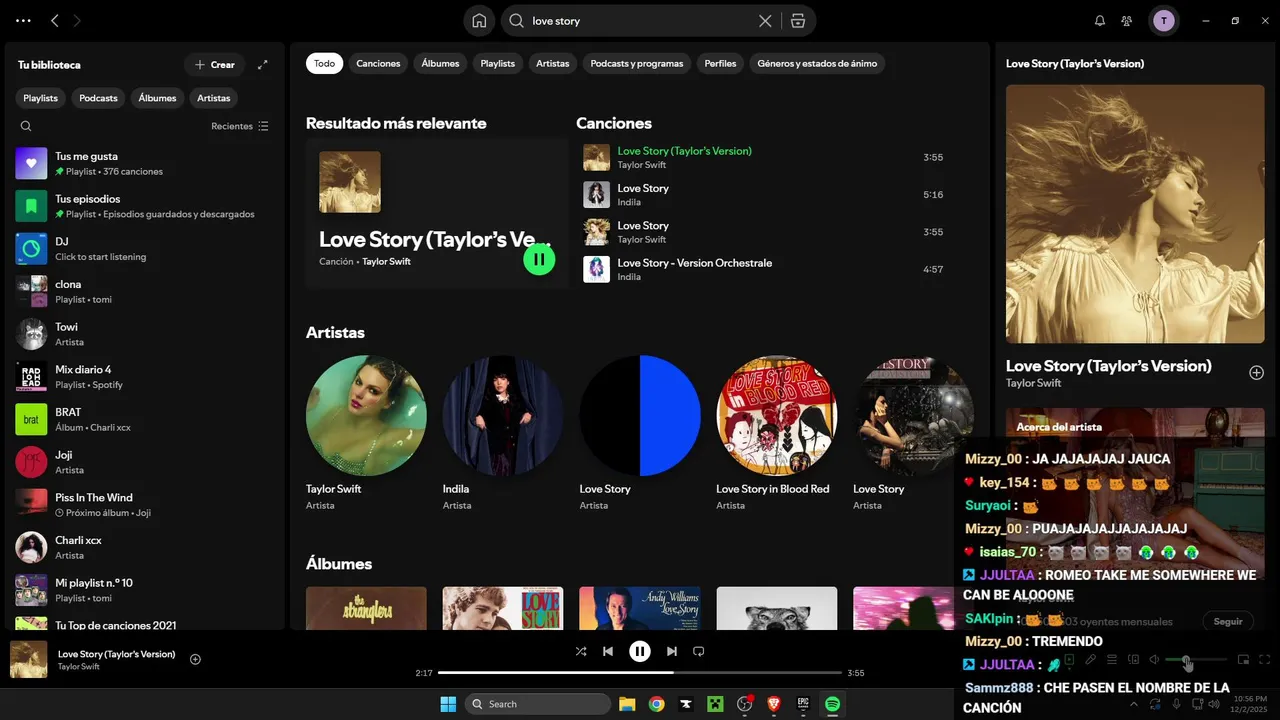Go back with the left arrow
This screenshot has width=1280, height=720.
point(55,20)
